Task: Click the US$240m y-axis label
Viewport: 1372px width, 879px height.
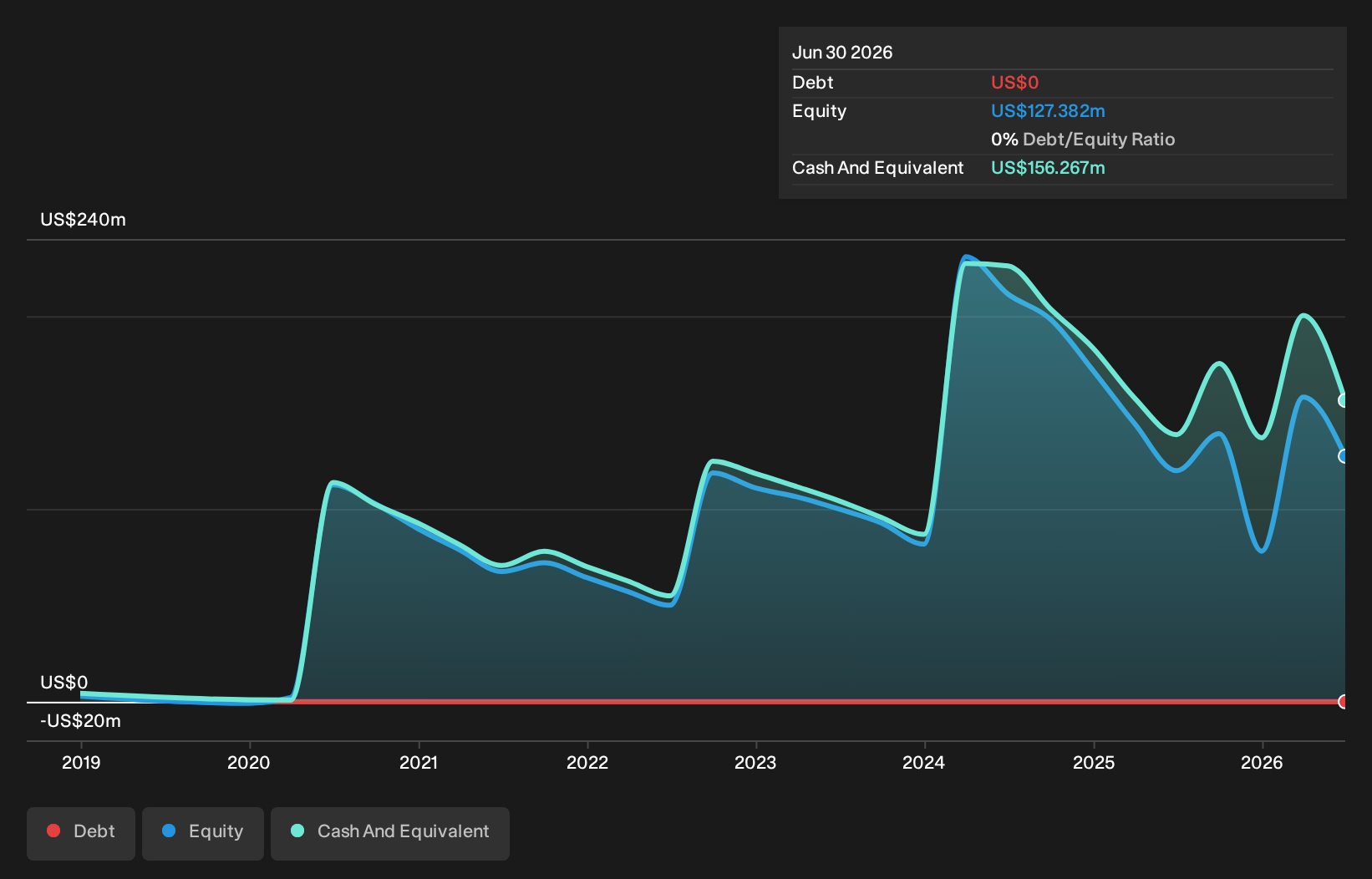Action: pyautogui.click(x=83, y=220)
